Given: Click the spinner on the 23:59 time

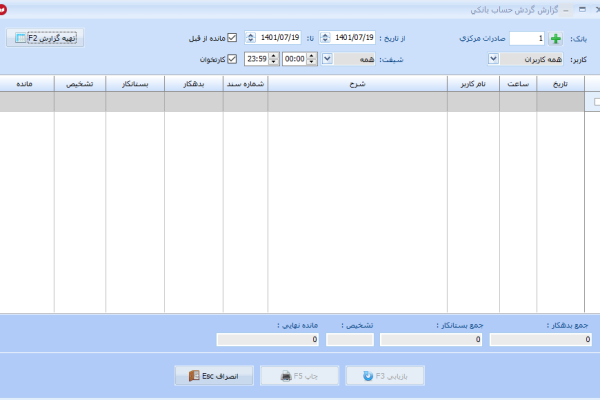Looking at the screenshot, I should (273, 59).
